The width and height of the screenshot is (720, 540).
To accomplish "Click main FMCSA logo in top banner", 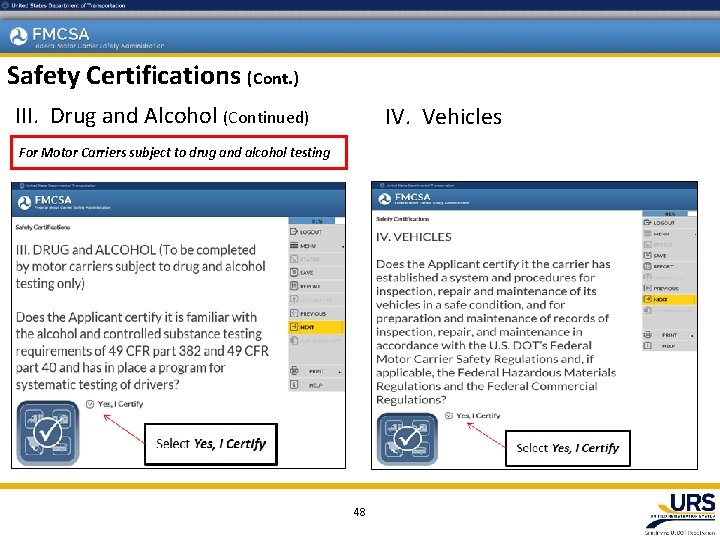I will pyautogui.click(x=49, y=35).
